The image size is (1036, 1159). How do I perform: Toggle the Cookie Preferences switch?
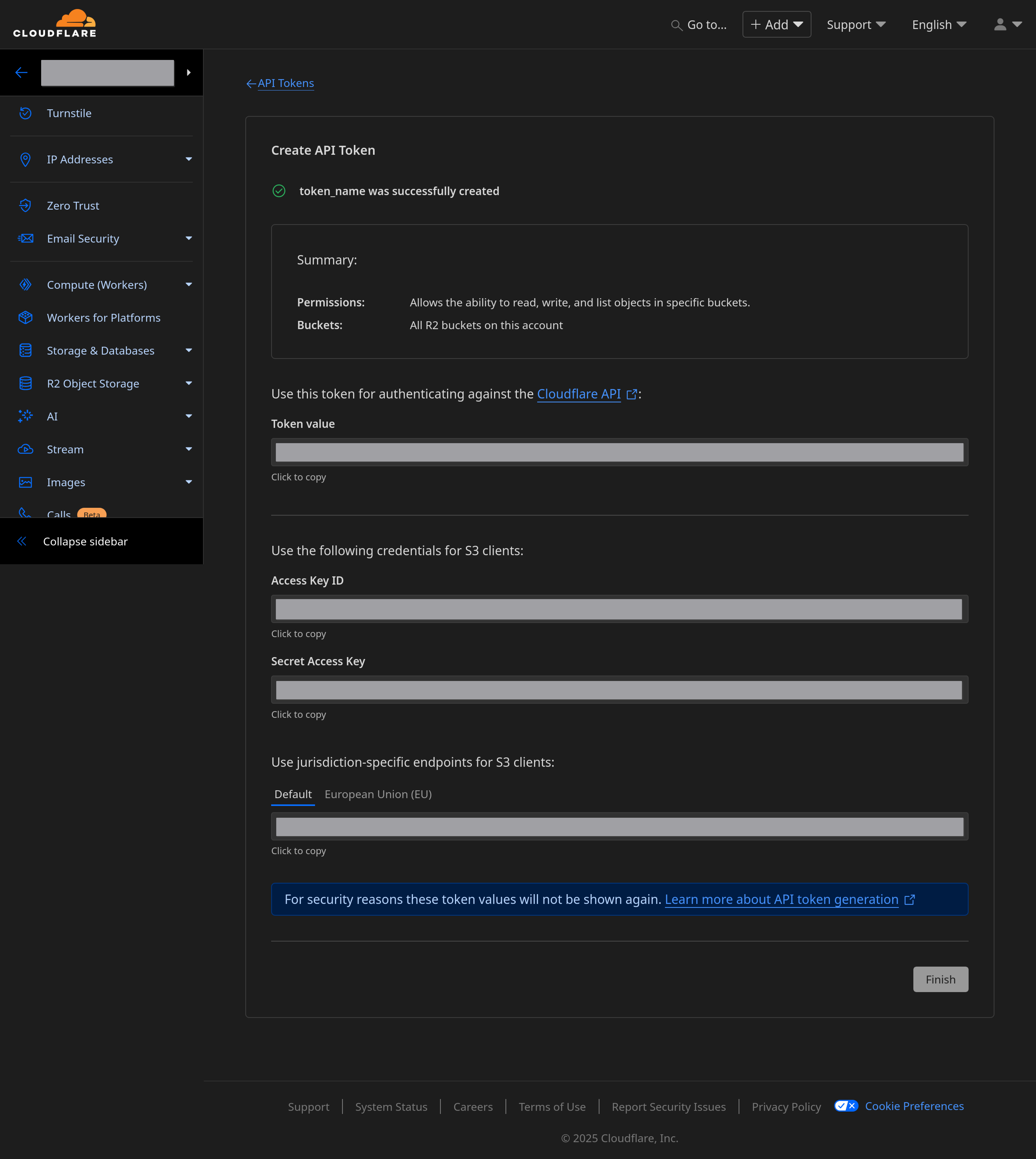point(846,1106)
